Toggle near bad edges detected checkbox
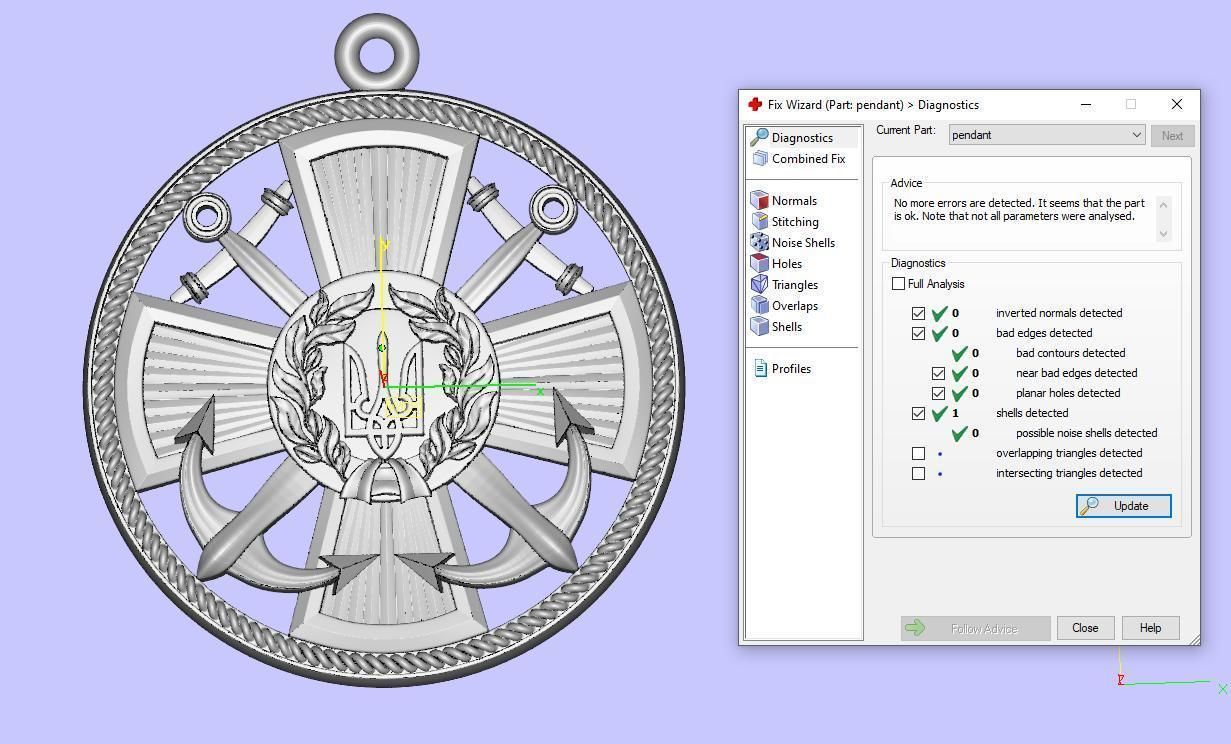 (x=938, y=373)
